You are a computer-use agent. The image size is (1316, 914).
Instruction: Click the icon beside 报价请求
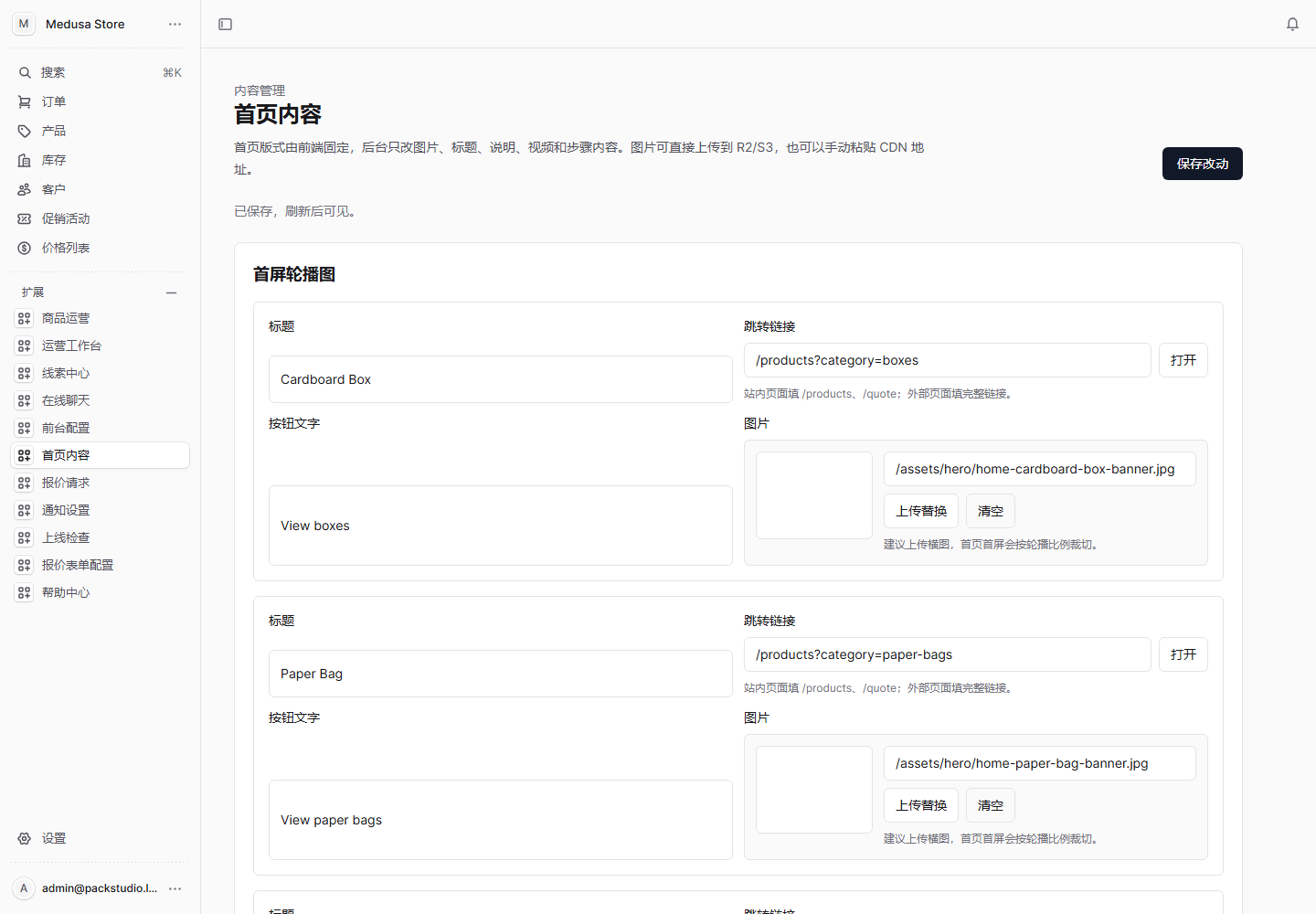(25, 483)
